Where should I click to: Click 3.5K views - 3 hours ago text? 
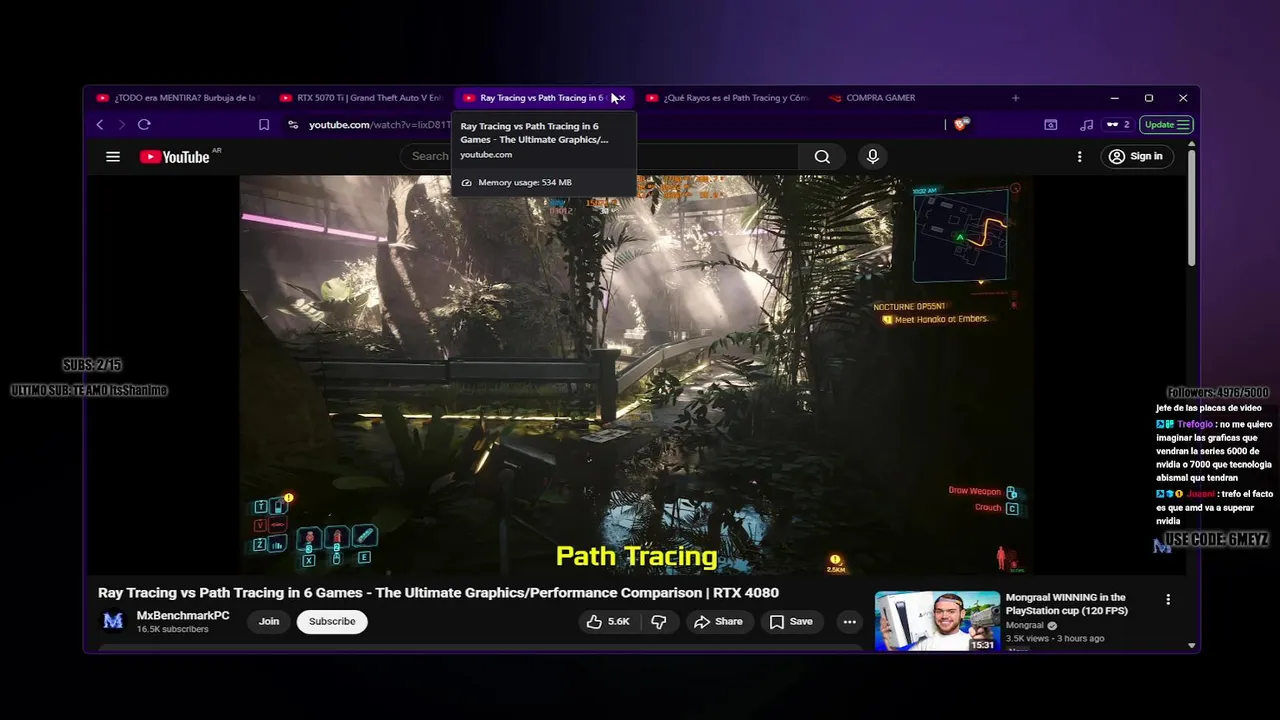point(1055,638)
